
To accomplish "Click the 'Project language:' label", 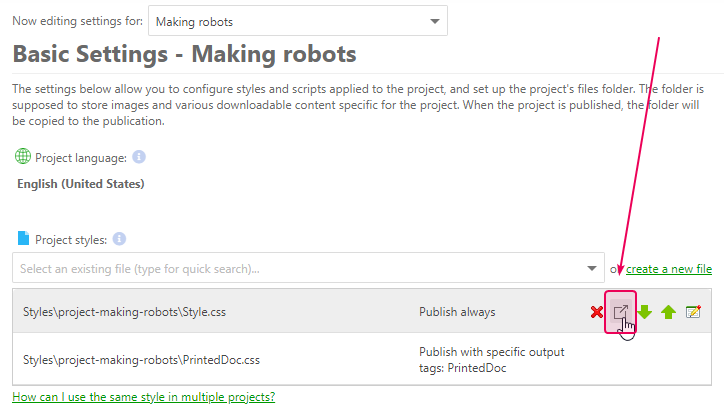I will click(x=81, y=158).
